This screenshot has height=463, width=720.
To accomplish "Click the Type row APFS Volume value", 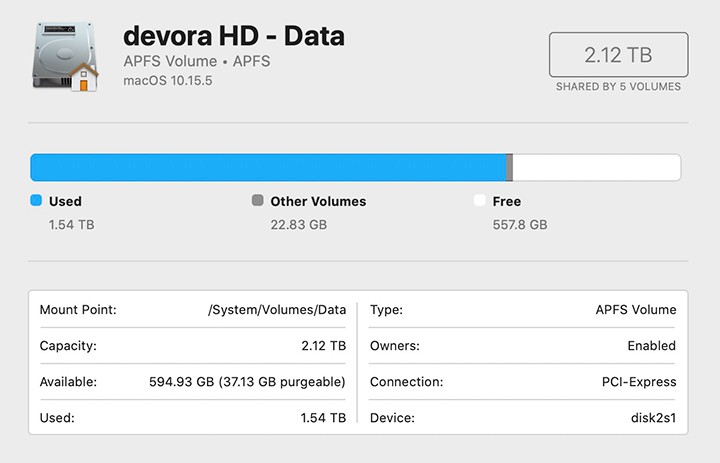I will [x=635, y=310].
